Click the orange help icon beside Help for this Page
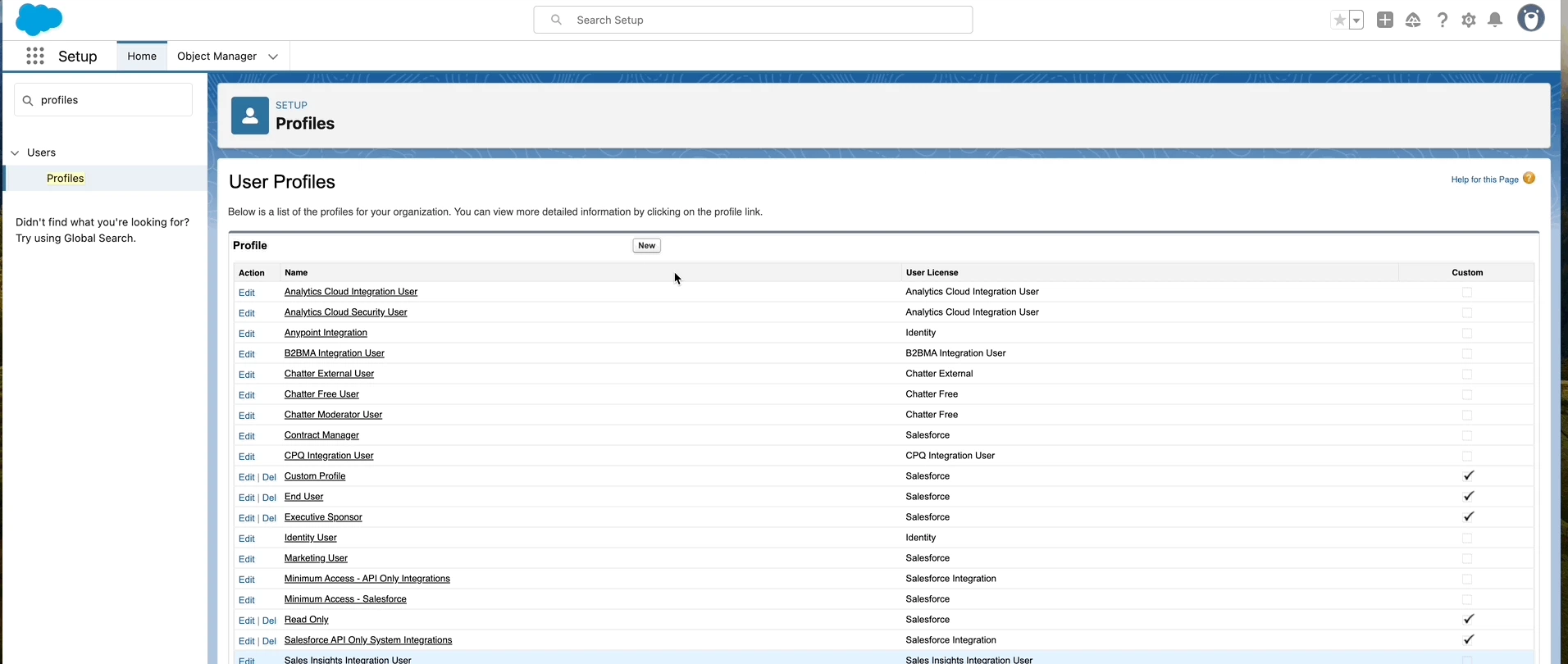The height and width of the screenshot is (664, 1568). pyautogui.click(x=1529, y=179)
